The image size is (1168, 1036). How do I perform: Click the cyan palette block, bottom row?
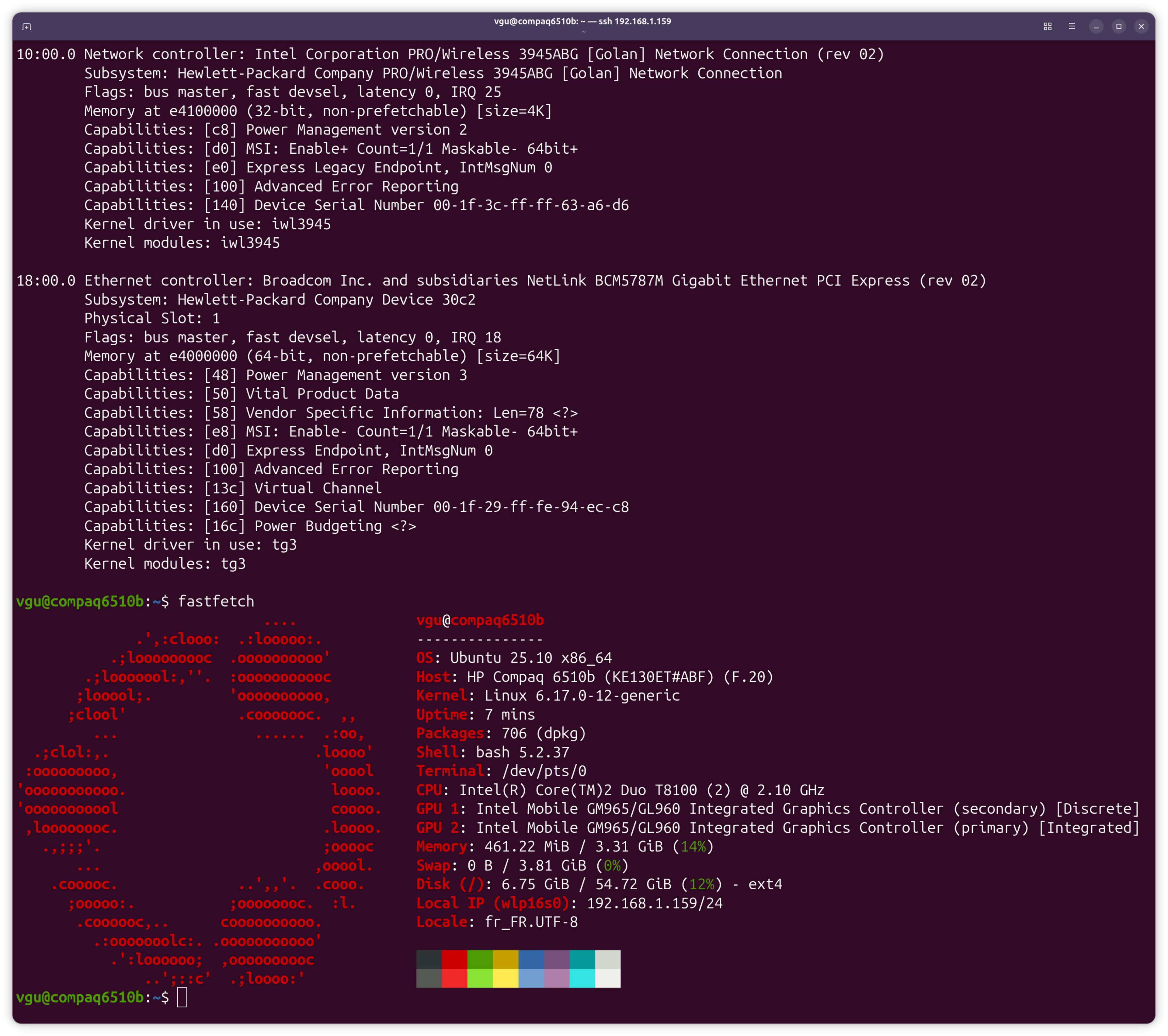tap(582, 978)
